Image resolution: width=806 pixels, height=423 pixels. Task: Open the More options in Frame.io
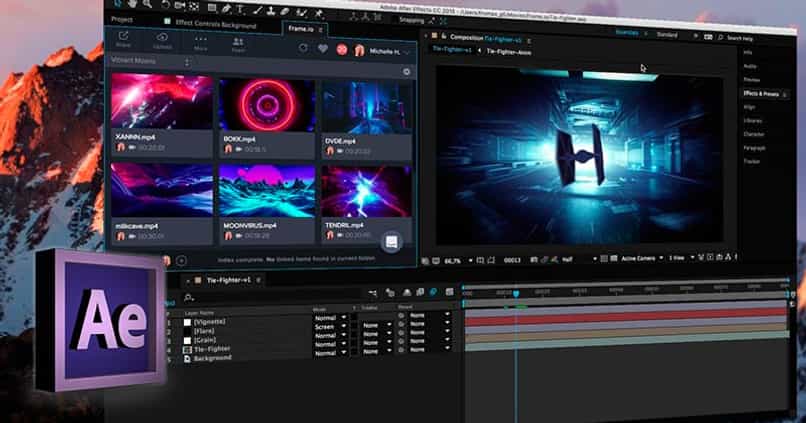[200, 43]
